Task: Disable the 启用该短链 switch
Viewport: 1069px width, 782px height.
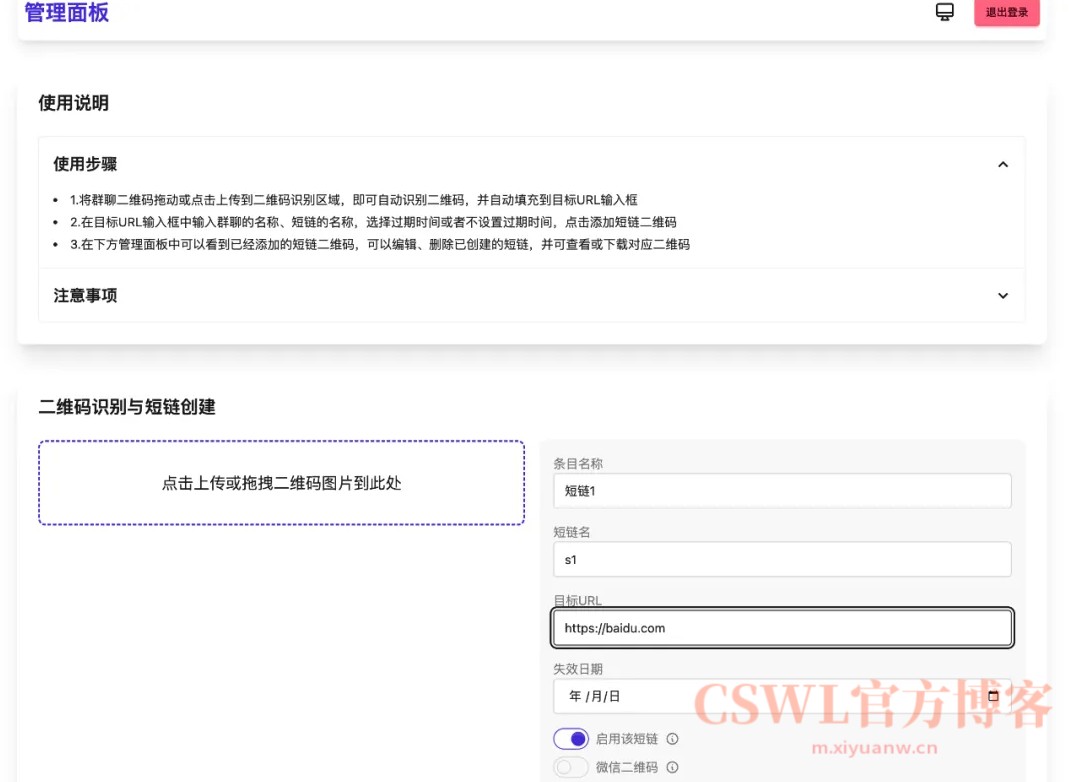Action: pyautogui.click(x=571, y=739)
